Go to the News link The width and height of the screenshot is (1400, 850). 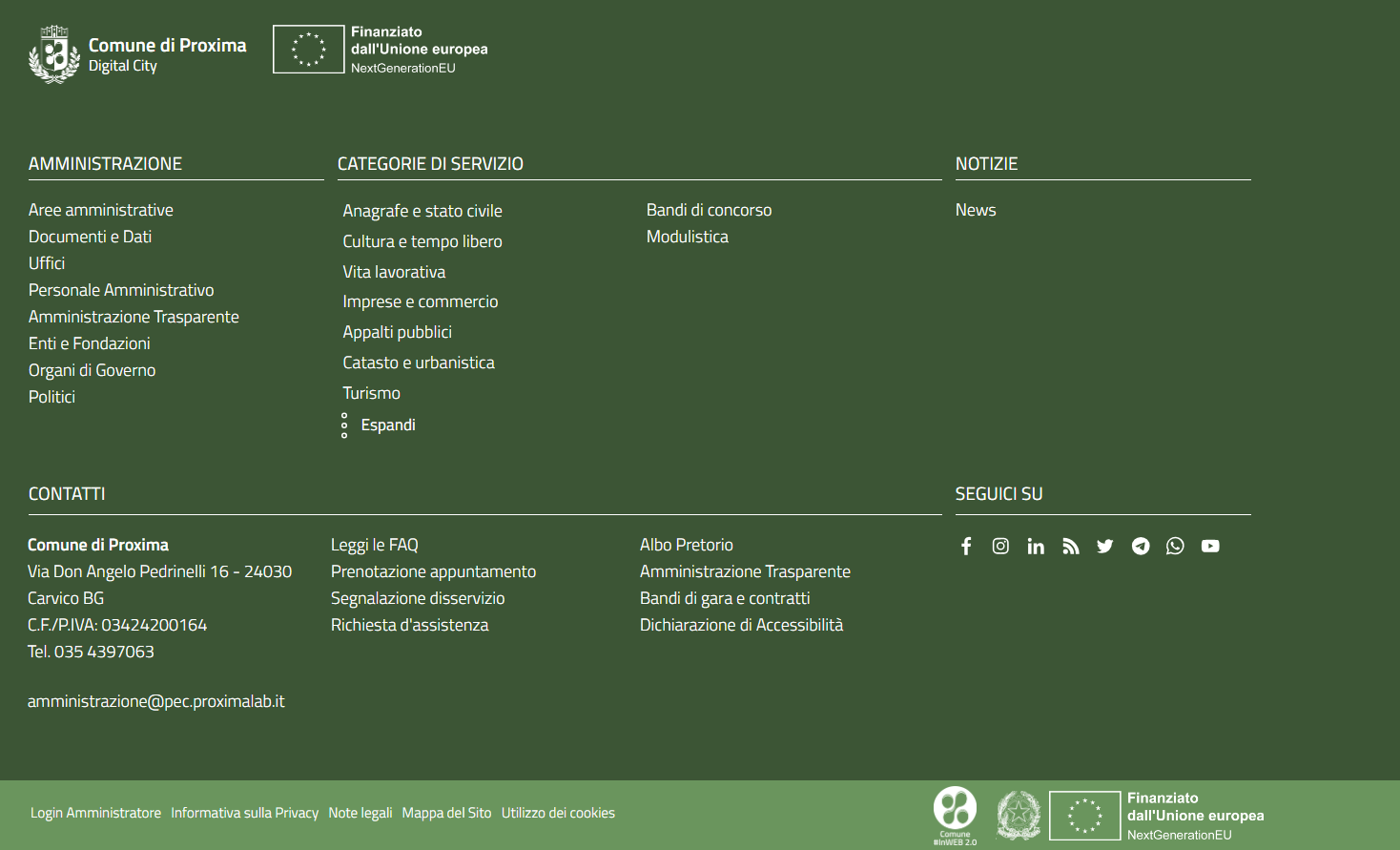[x=976, y=210]
